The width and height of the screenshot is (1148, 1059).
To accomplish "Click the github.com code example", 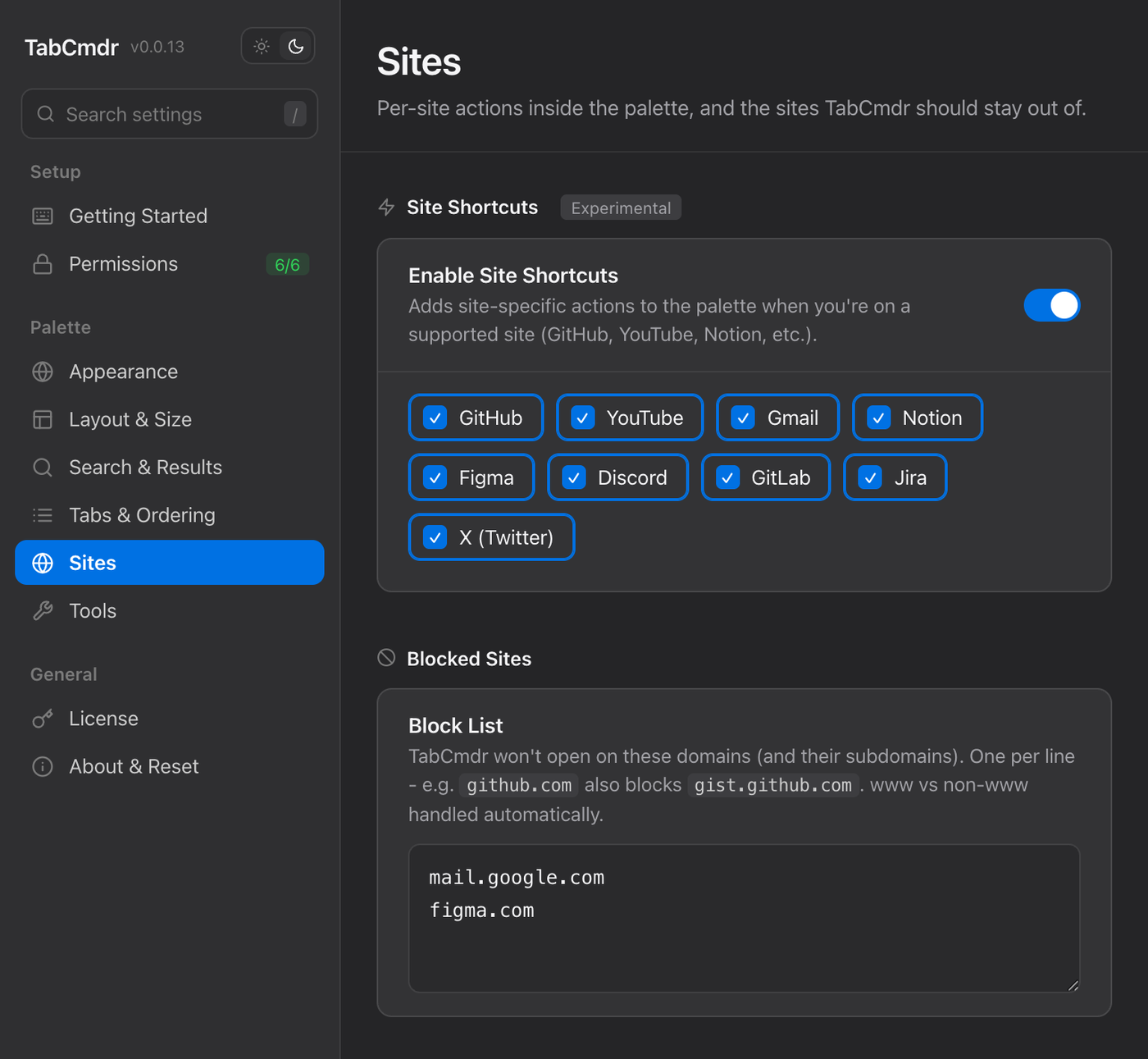I will coord(519,785).
